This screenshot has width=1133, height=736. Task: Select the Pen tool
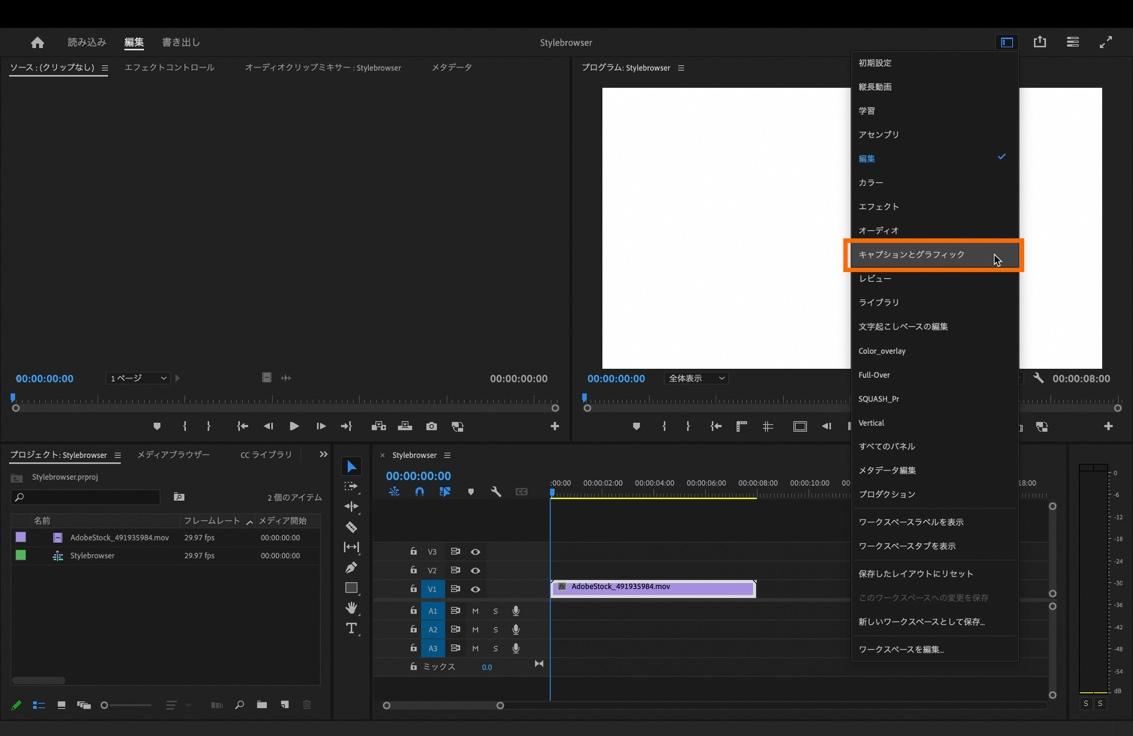351,568
